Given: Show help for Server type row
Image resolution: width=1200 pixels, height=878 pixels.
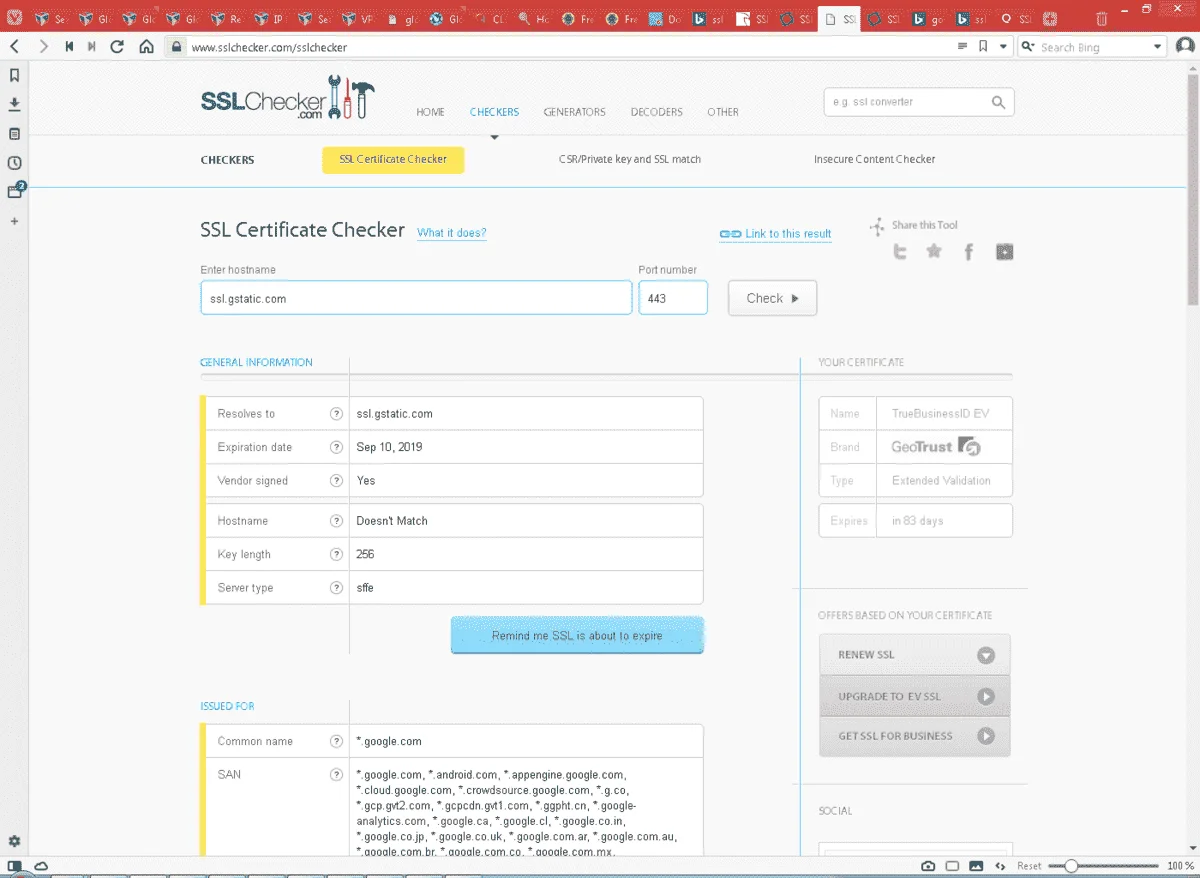Looking at the screenshot, I should coord(336,588).
